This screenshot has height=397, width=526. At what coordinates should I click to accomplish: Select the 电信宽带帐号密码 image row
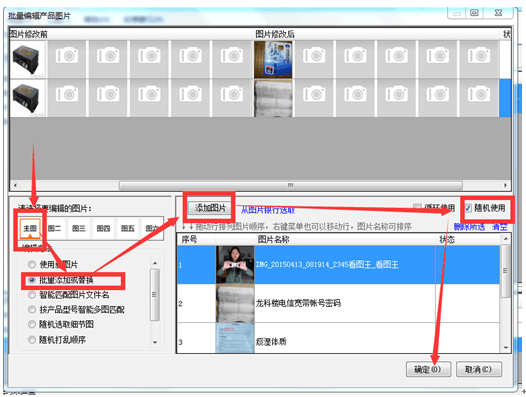[x=338, y=303]
